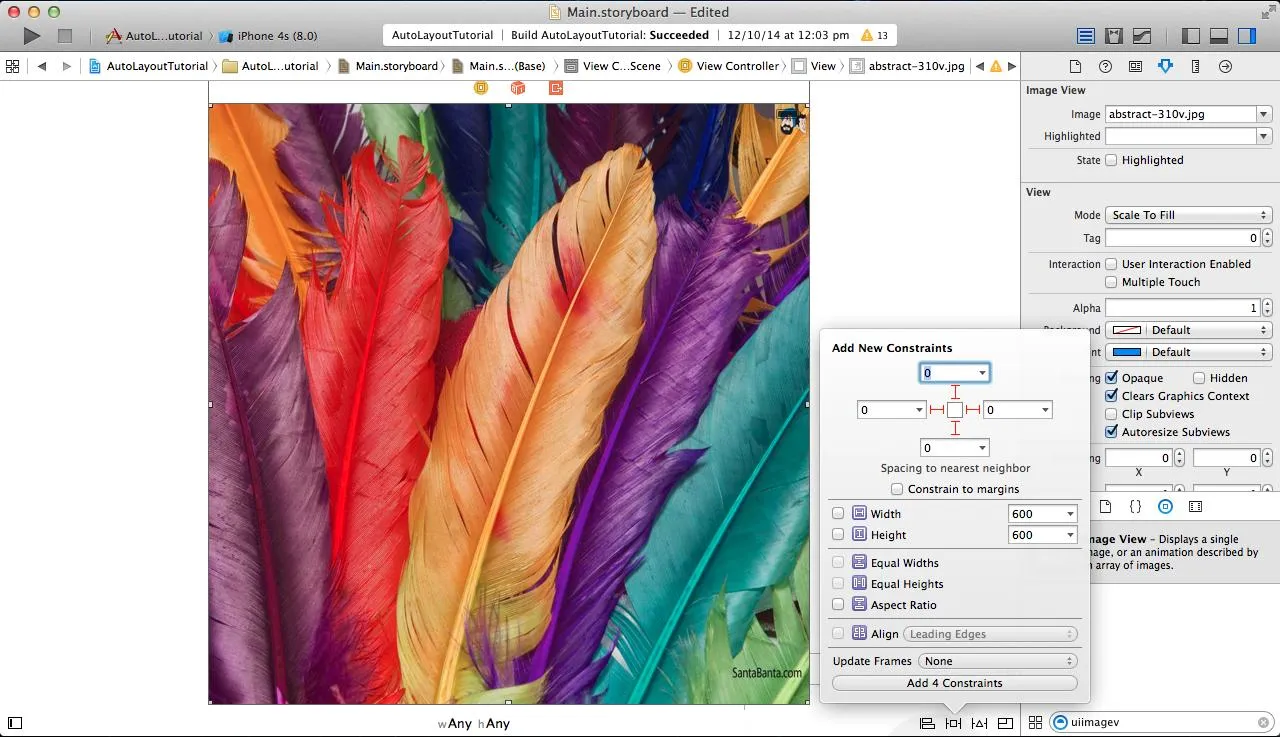Open the Align constraints popup

tap(927, 723)
